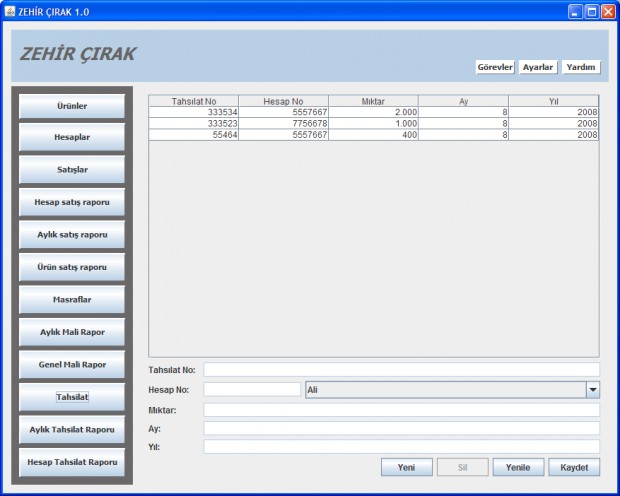Click the disabled Sil button
Screen dimensions: 620x496
(x=463, y=467)
